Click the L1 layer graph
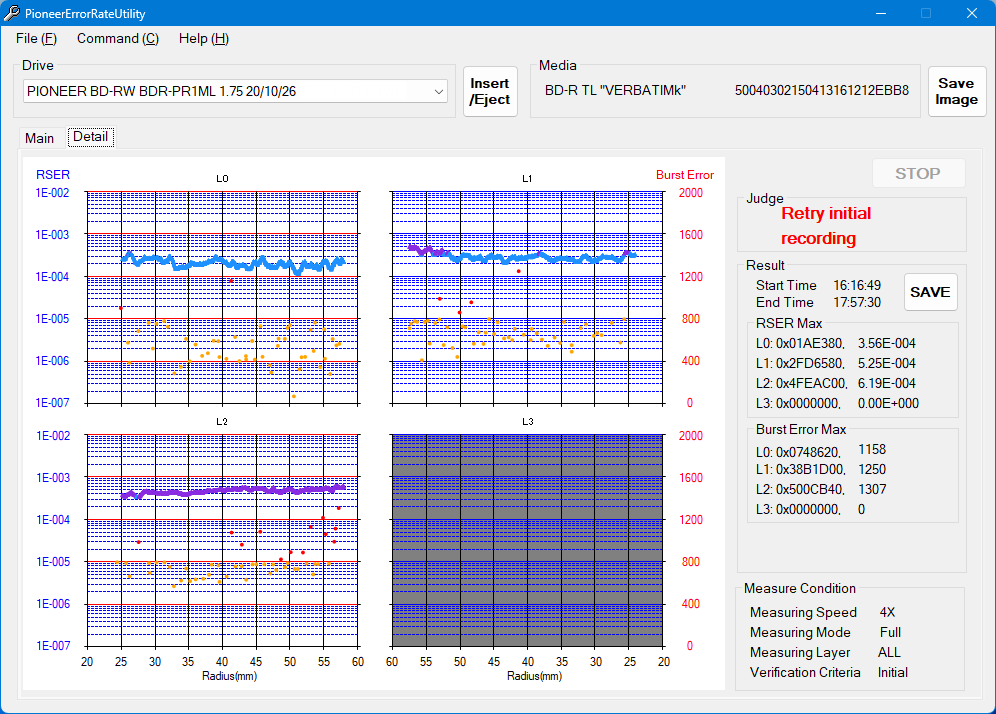The image size is (996, 714). tap(527, 298)
